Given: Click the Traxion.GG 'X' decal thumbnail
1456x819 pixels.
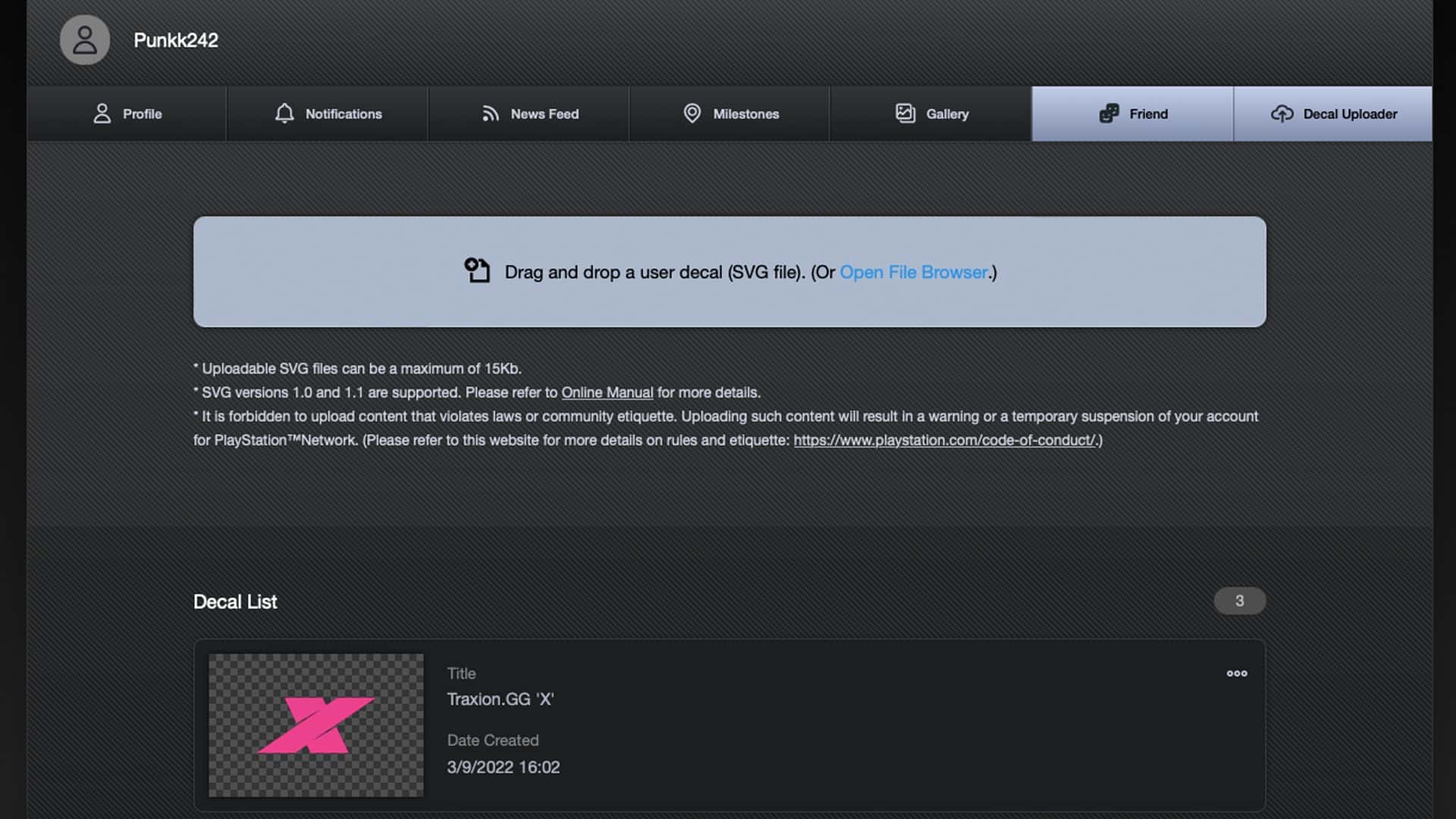Looking at the screenshot, I should tap(315, 728).
